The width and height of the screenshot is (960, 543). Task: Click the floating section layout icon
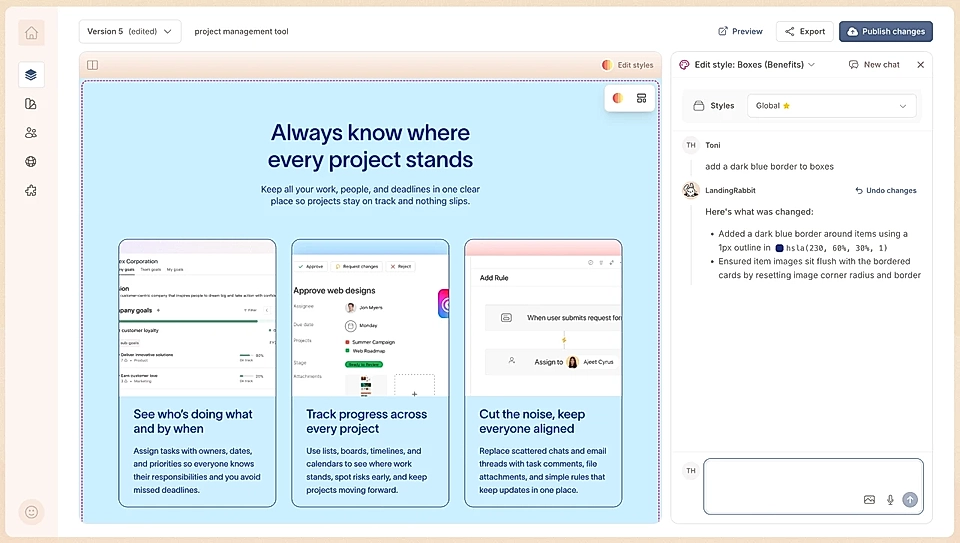coord(641,98)
